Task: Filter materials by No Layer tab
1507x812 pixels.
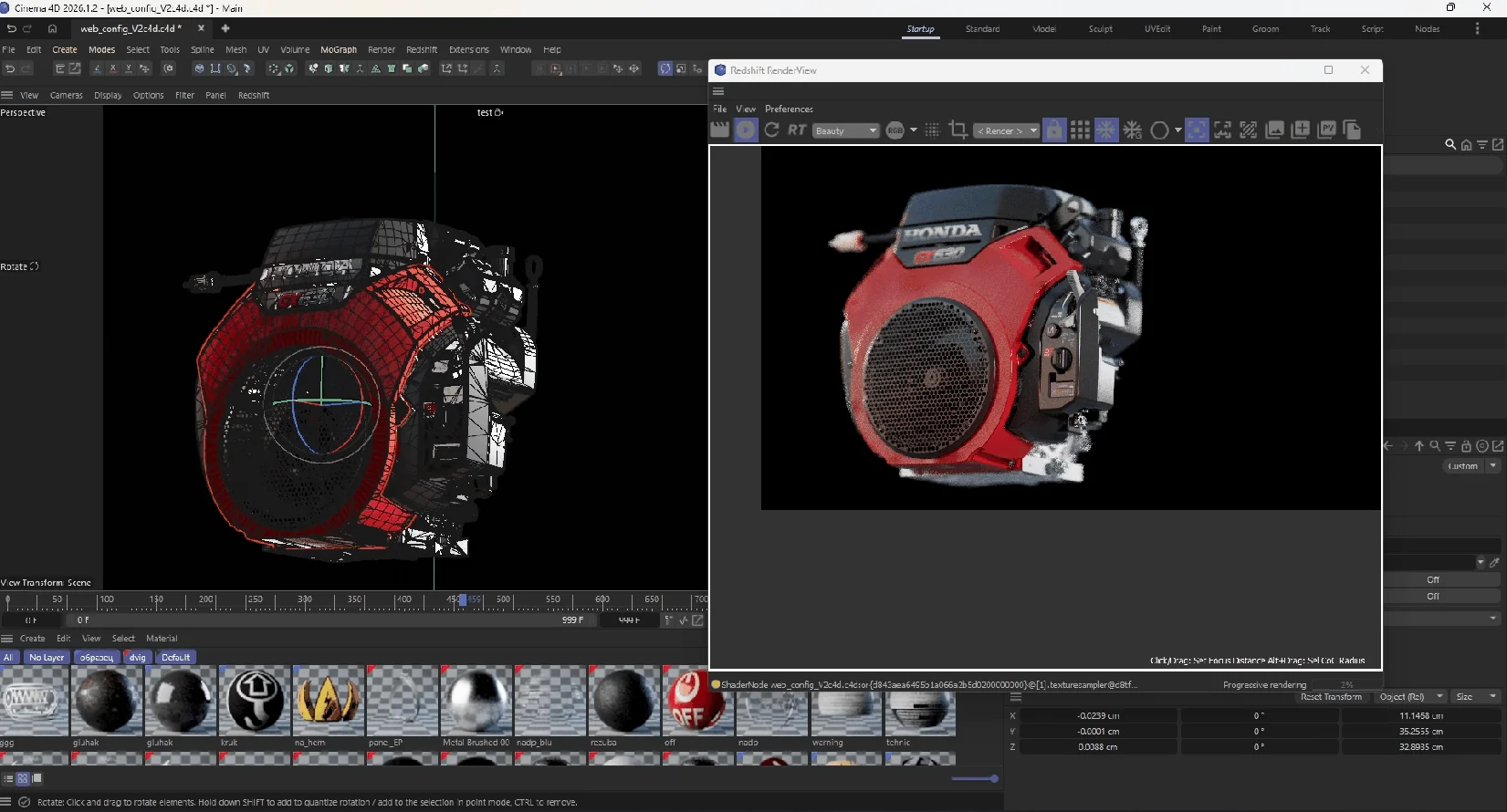Action: point(47,657)
